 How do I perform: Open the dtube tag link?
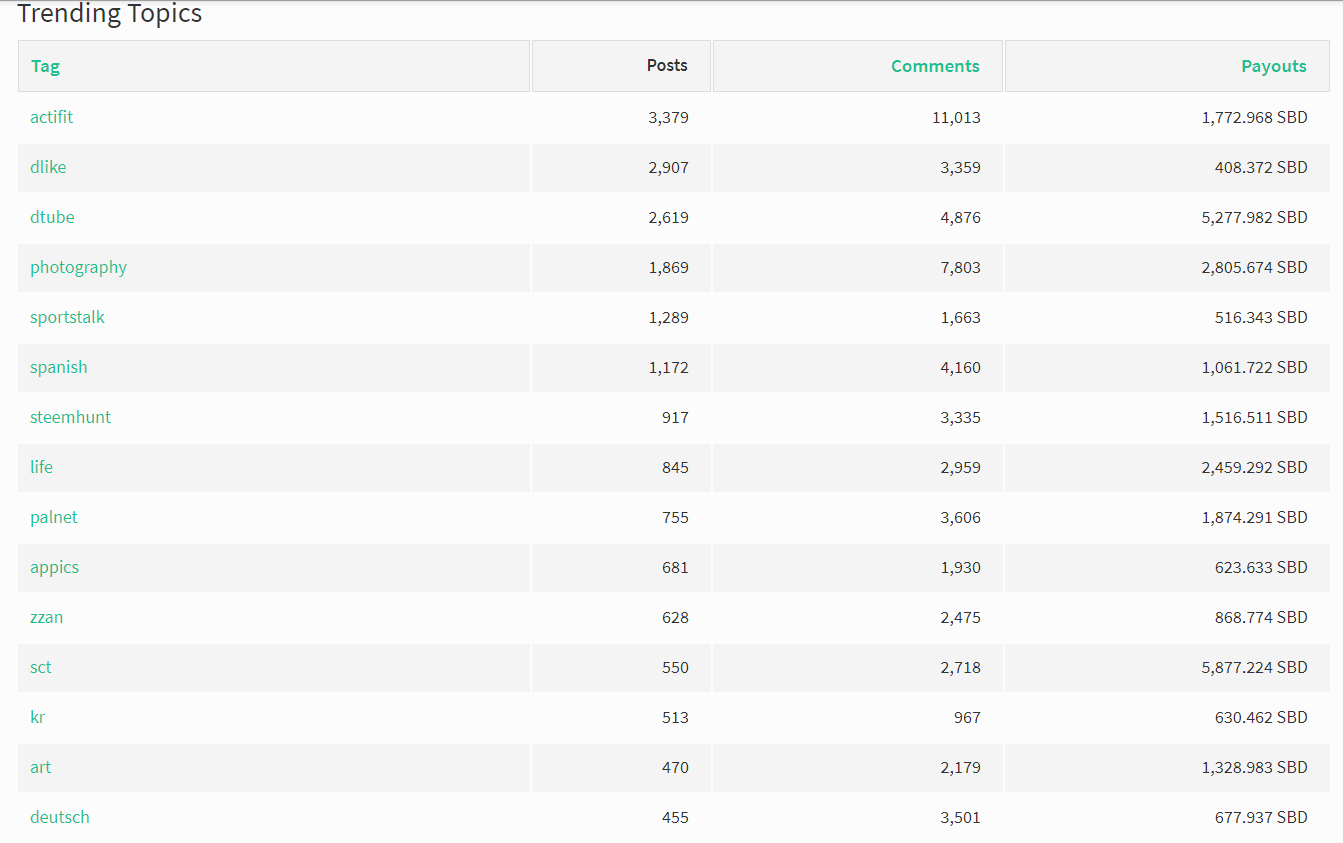pyautogui.click(x=52, y=217)
